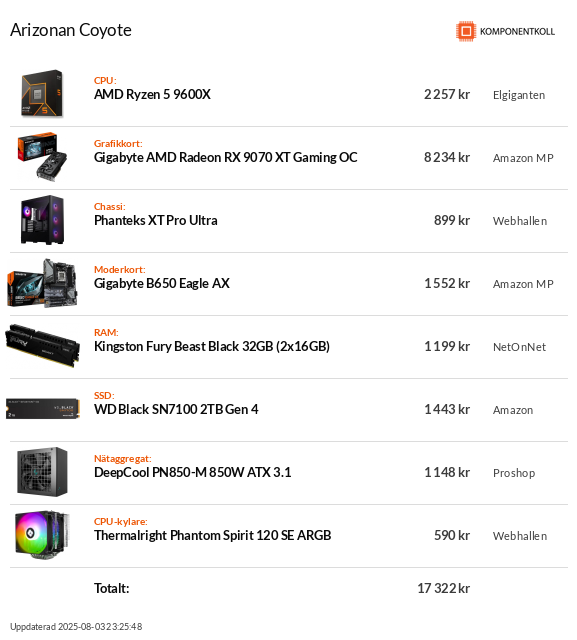Viewport: 577px width, 640px height.
Task: Click the NetOnNet retailer link
Action: 519,347
